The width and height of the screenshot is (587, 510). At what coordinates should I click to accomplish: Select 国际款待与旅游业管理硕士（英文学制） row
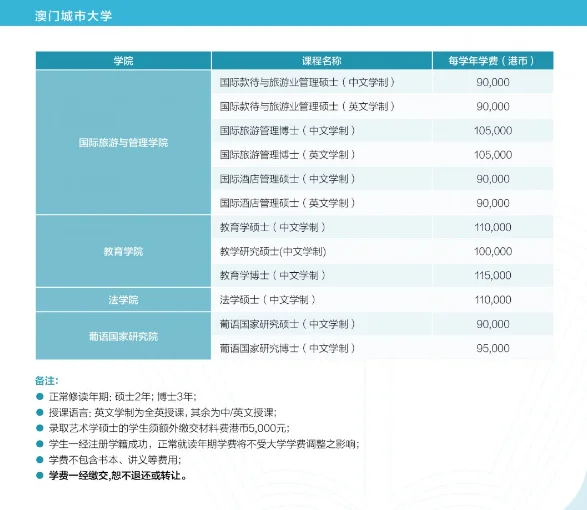click(382, 106)
